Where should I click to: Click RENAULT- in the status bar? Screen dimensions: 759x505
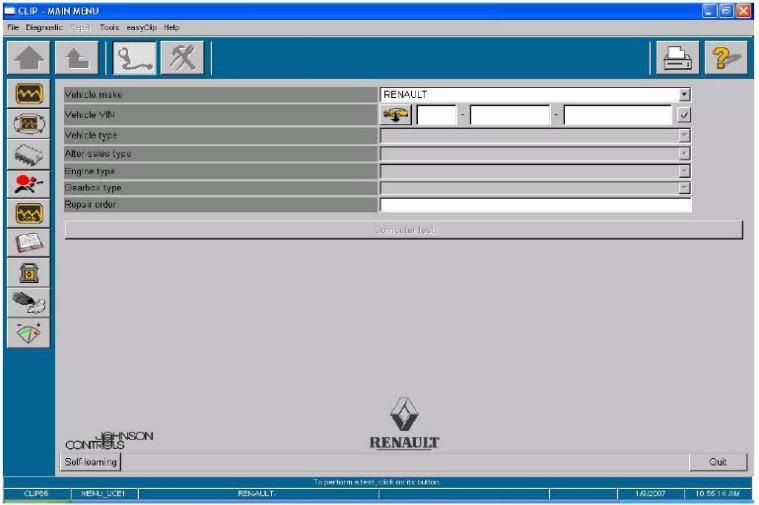click(257, 493)
